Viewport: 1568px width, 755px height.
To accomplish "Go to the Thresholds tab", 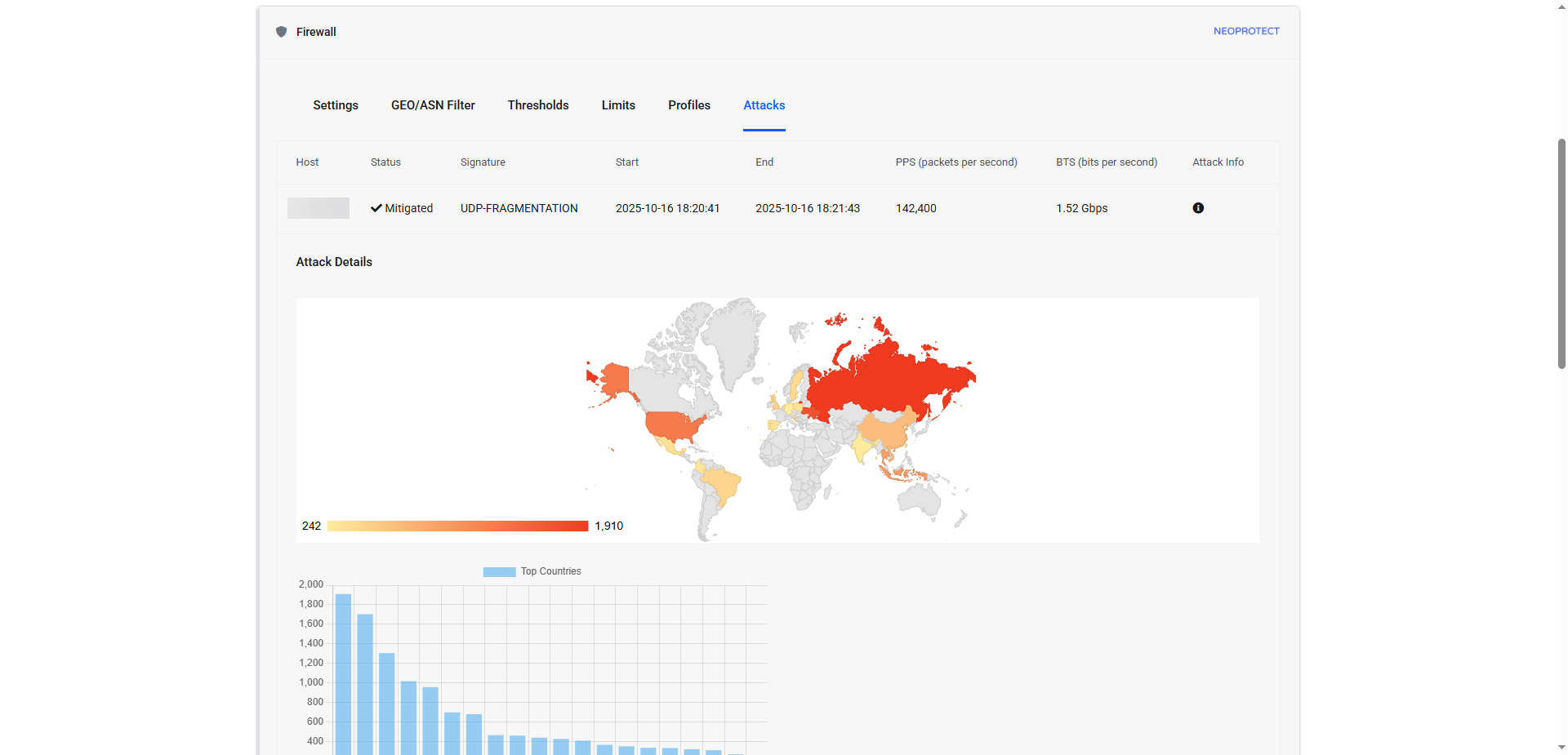I will (x=538, y=105).
